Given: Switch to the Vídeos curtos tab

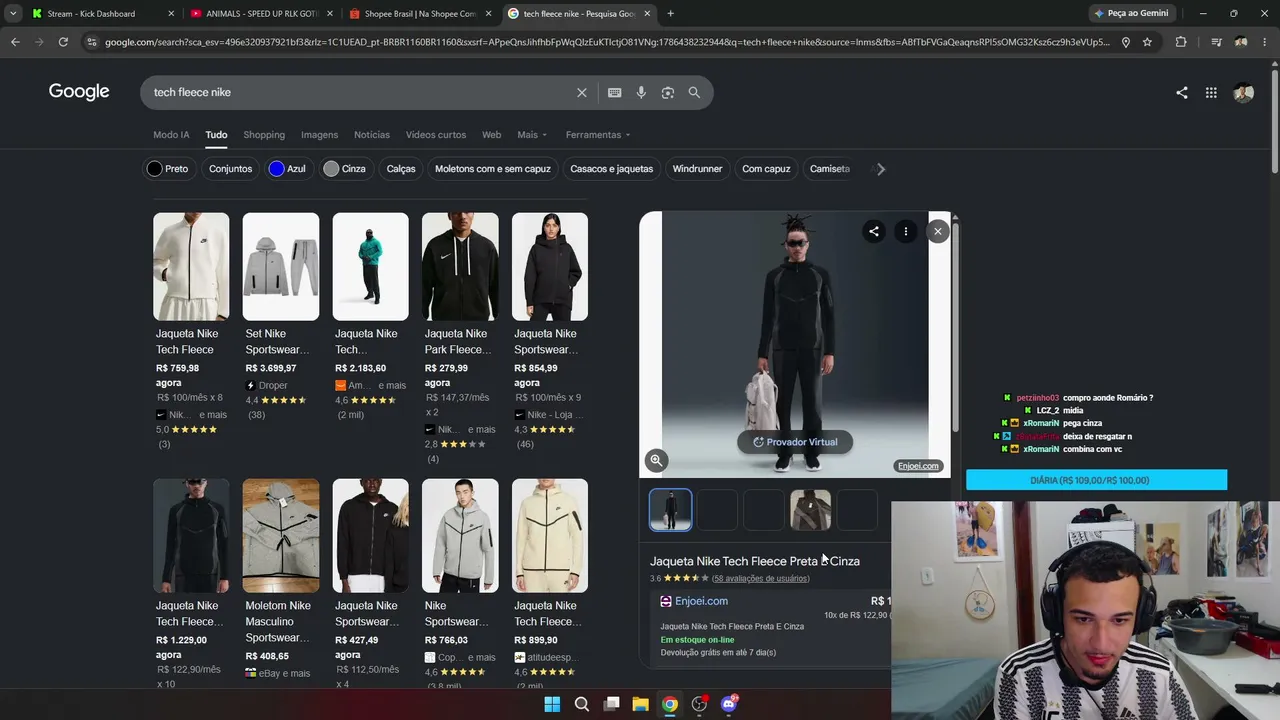Looking at the screenshot, I should tap(436, 135).
